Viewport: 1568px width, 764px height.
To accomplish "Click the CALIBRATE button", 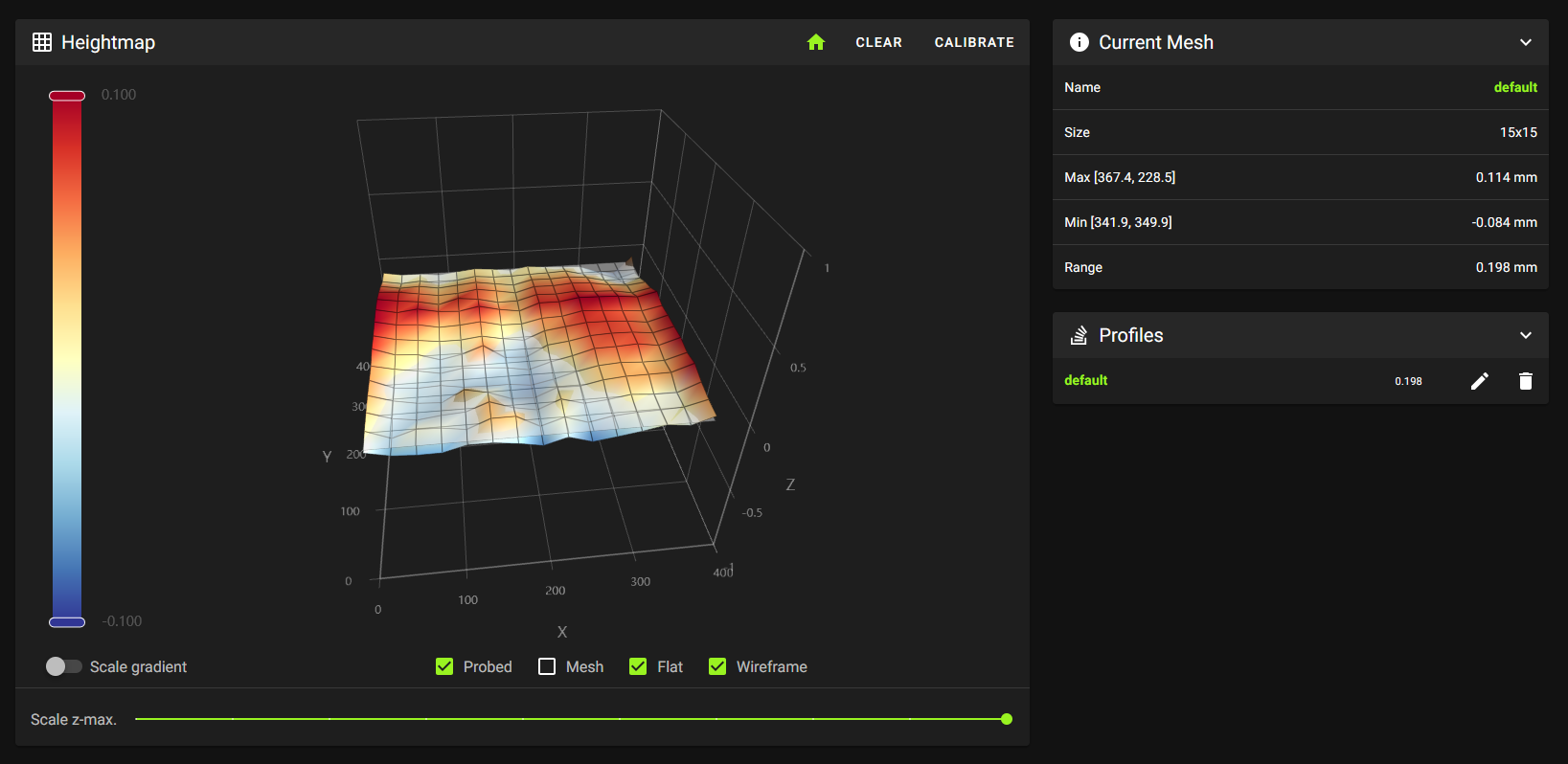I will pos(974,42).
